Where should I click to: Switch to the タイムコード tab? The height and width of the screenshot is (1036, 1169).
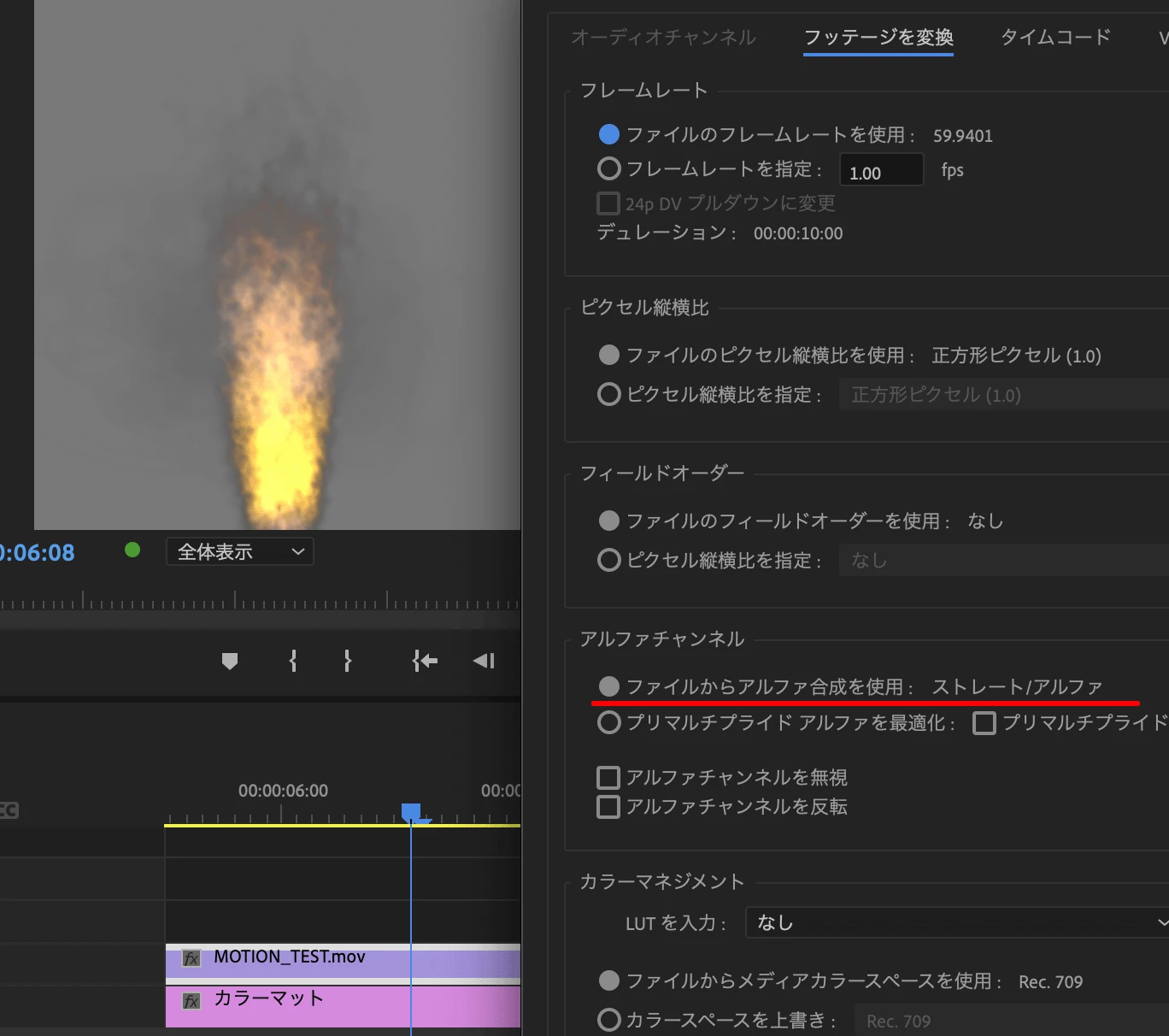coord(1055,38)
